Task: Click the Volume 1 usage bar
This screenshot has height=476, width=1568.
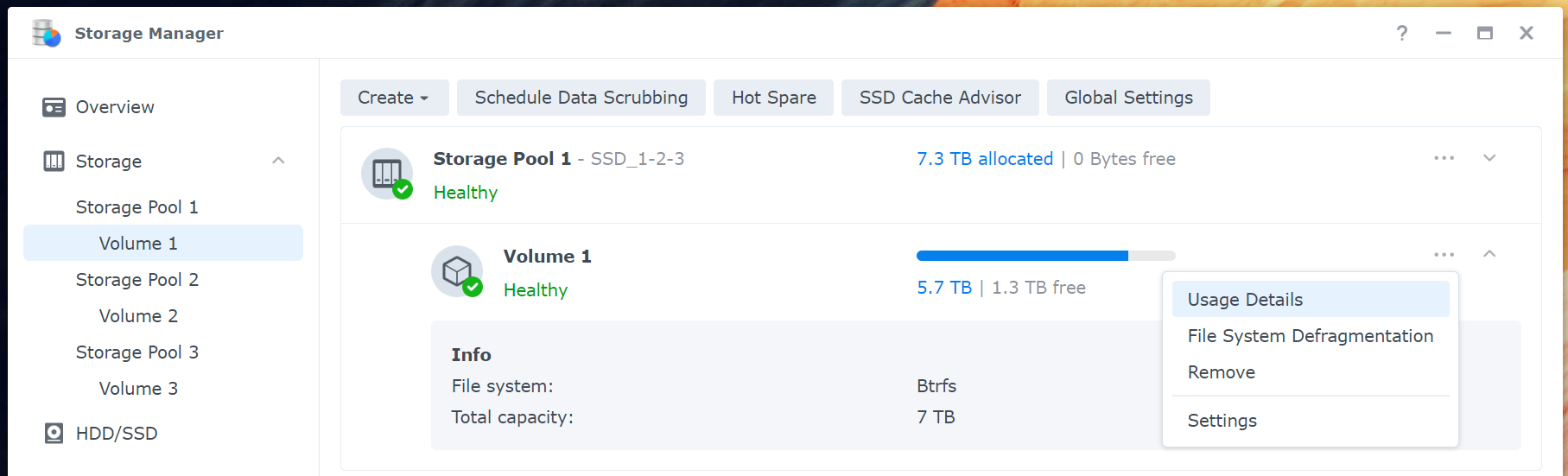Action: [1046, 256]
